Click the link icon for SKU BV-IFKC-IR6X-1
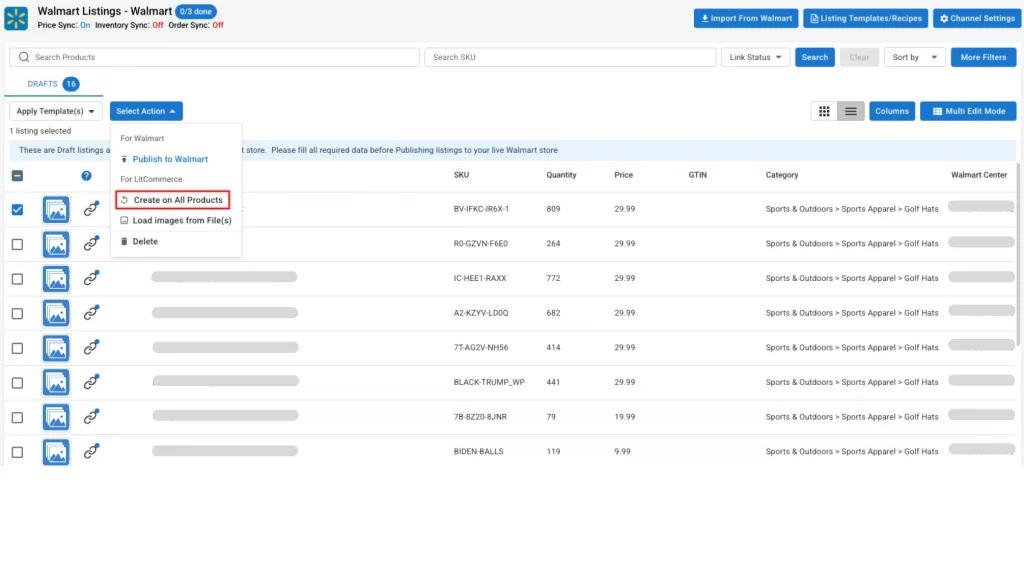 91,208
